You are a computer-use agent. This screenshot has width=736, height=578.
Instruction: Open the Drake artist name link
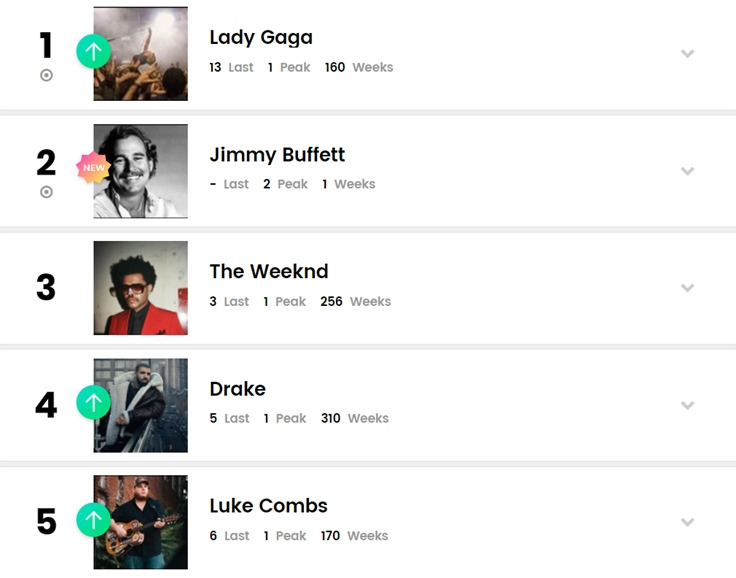click(238, 389)
